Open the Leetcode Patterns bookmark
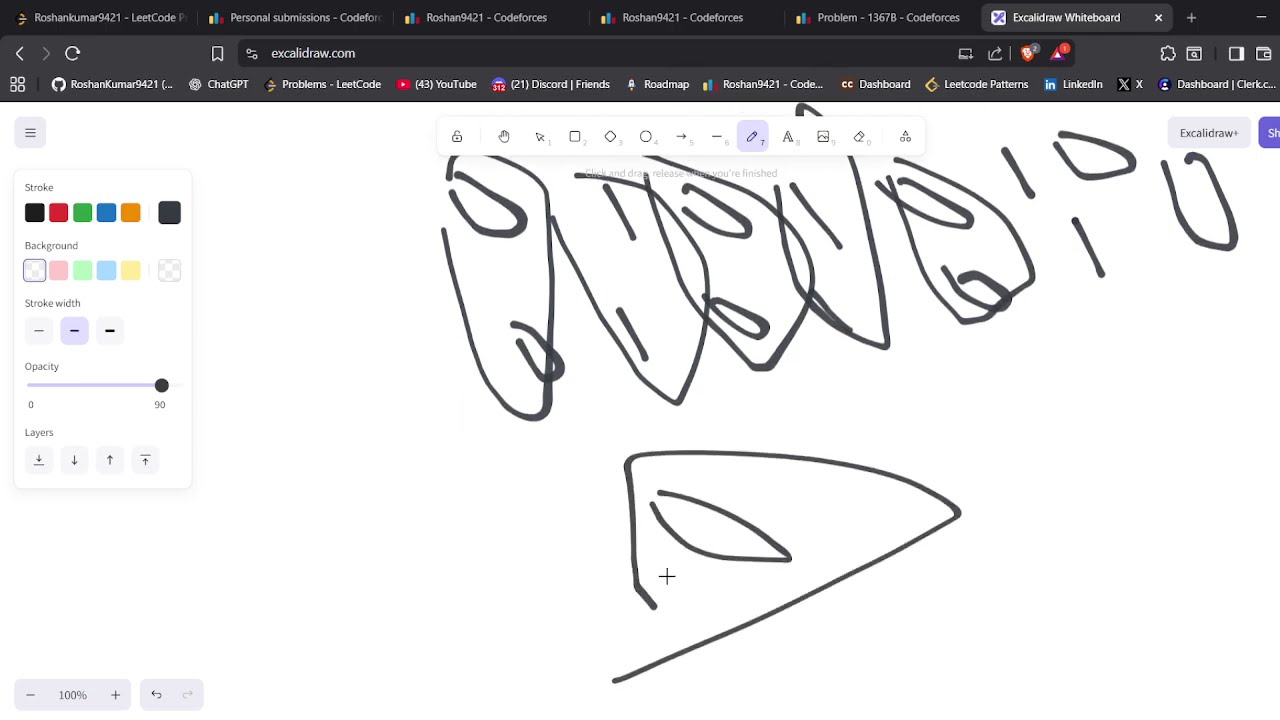The image size is (1280, 720). point(976,84)
